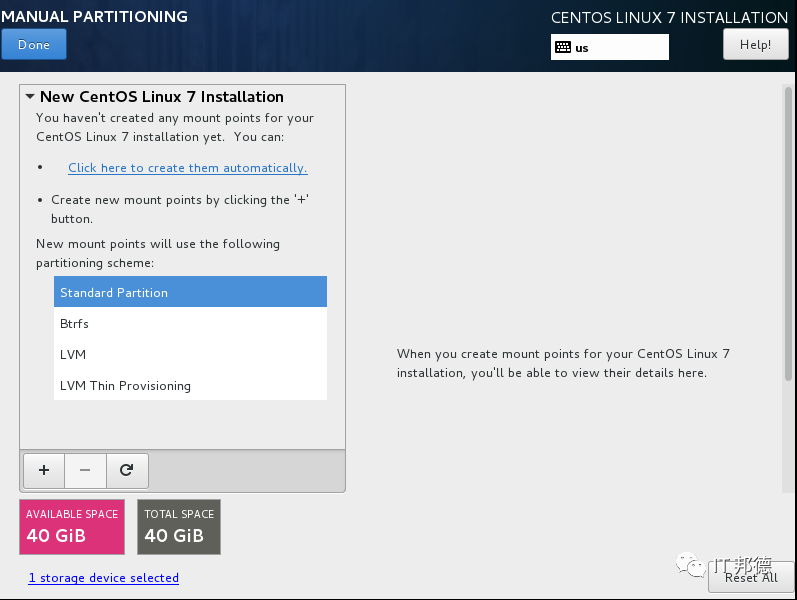797x600 pixels.
Task: Click the reload storage configuration icon
Action: (x=127, y=470)
